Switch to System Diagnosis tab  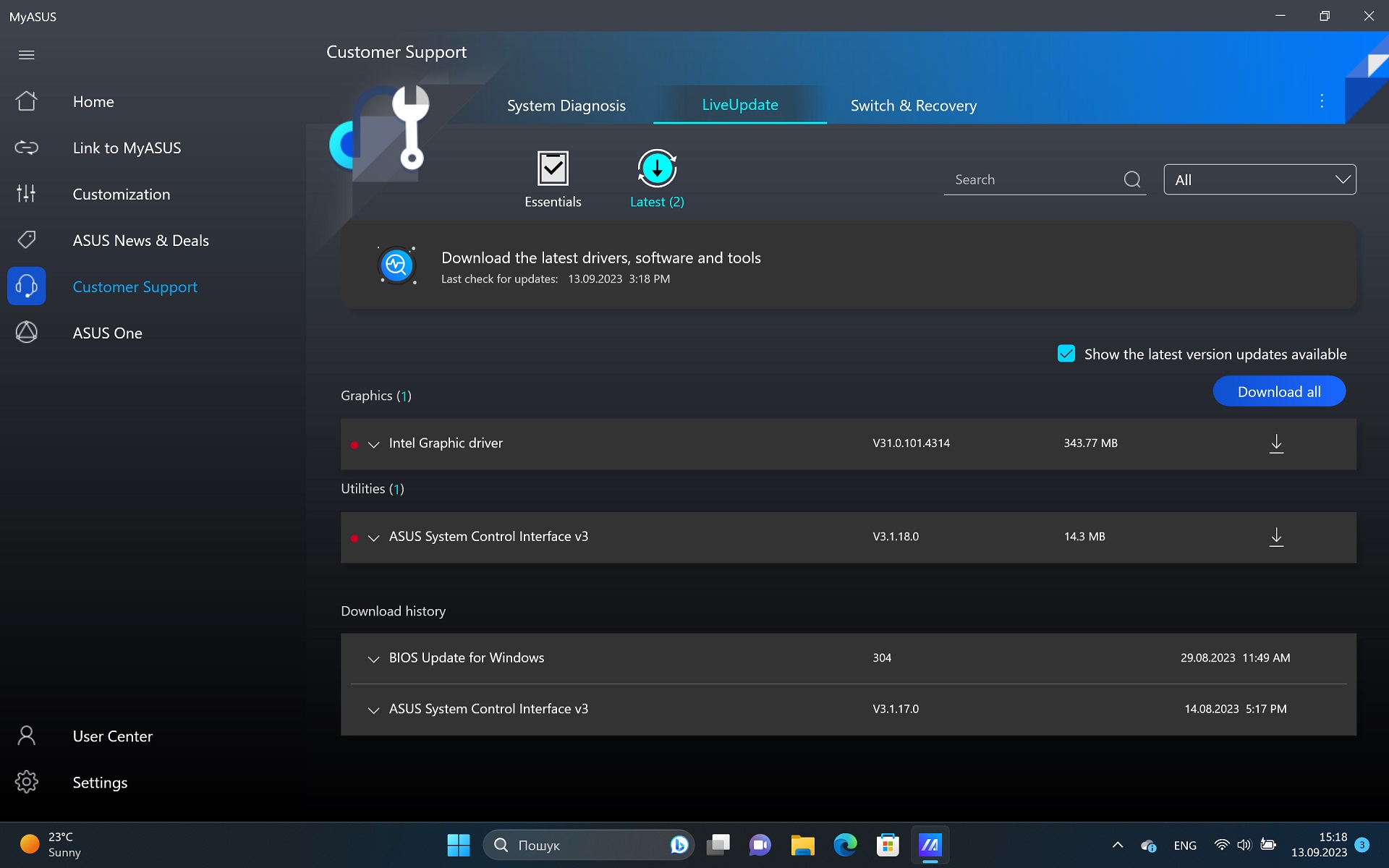click(x=566, y=106)
